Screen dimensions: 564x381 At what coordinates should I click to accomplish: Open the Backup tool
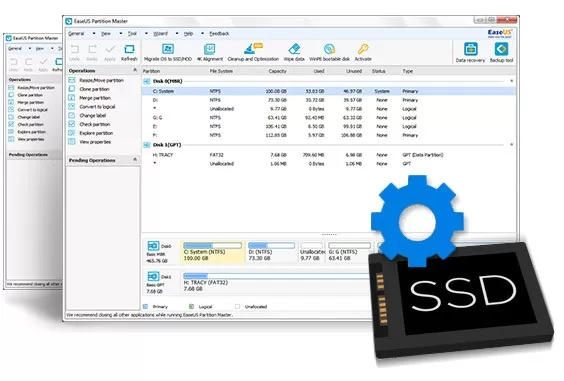point(501,52)
